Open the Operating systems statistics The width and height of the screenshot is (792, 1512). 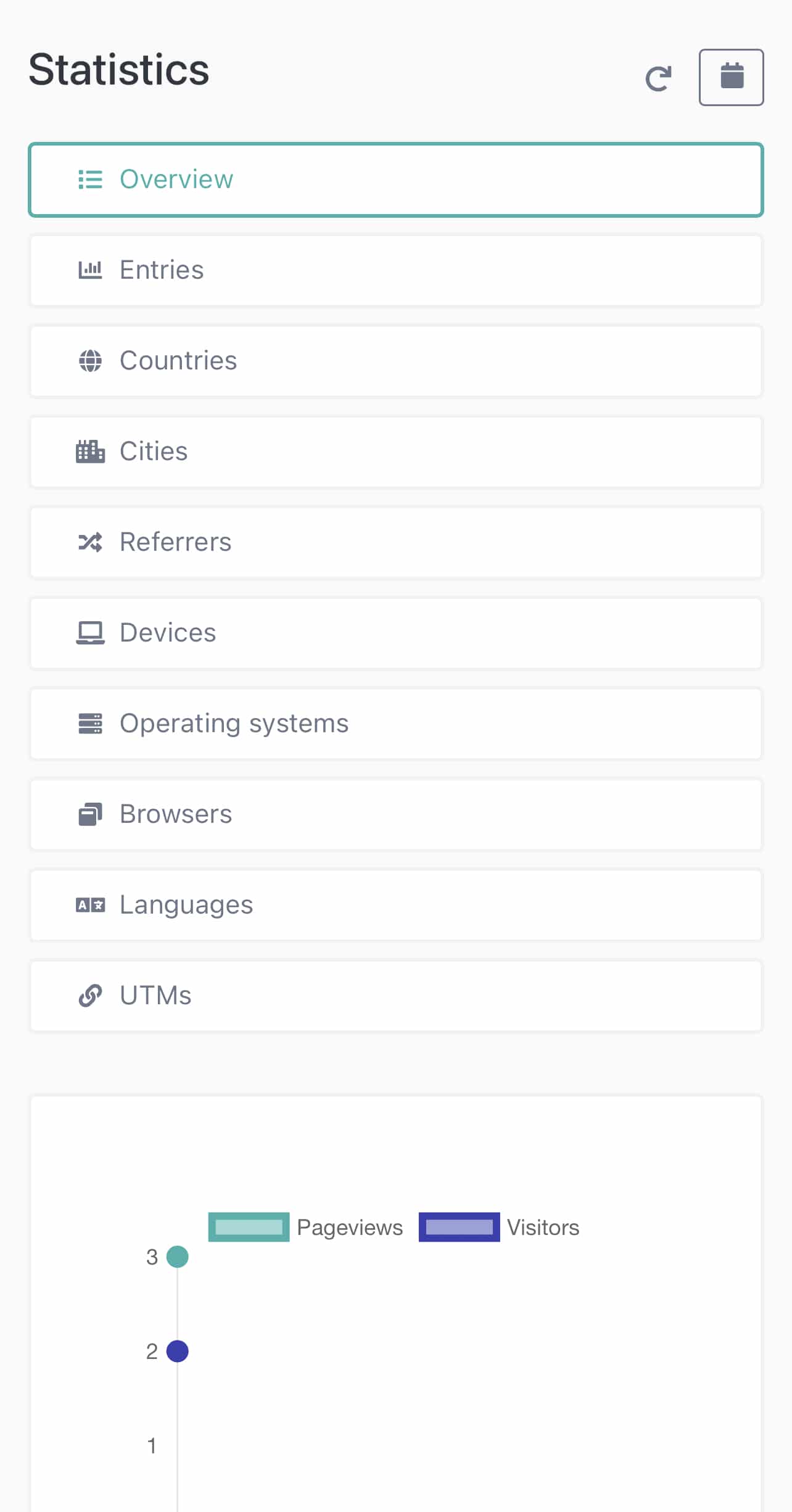coord(395,724)
